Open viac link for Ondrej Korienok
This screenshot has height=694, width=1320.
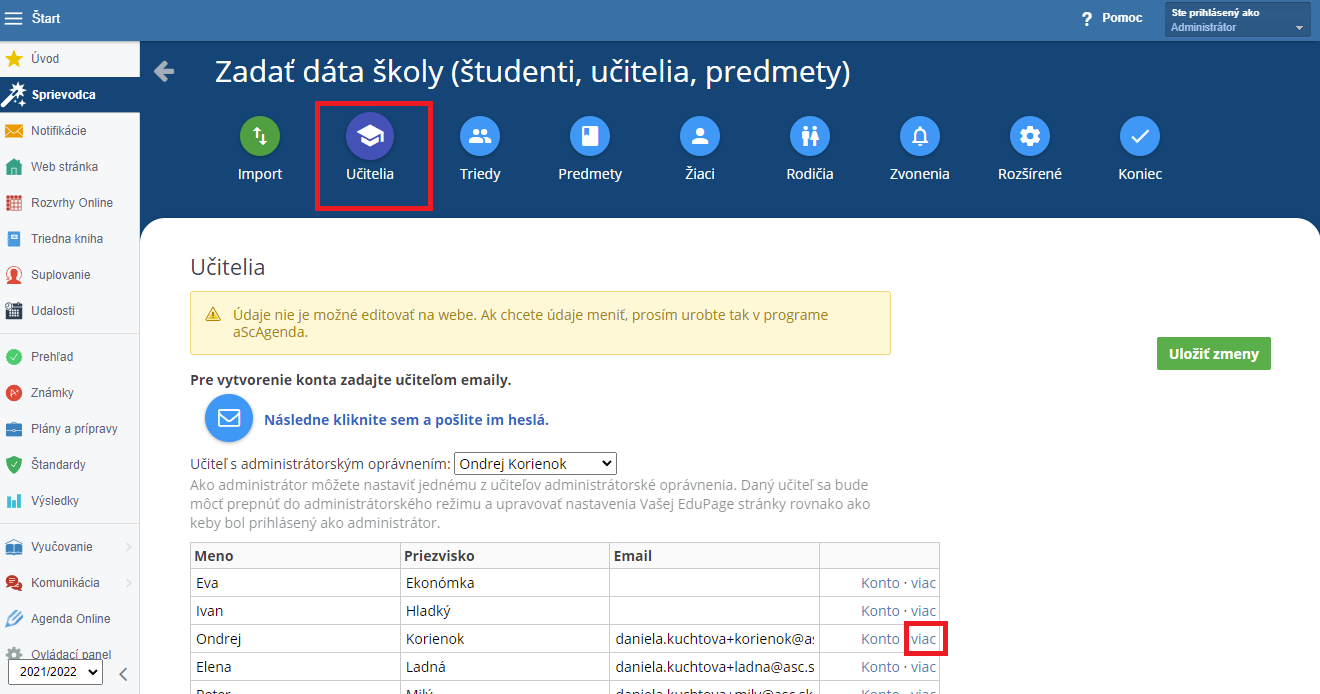click(923, 639)
